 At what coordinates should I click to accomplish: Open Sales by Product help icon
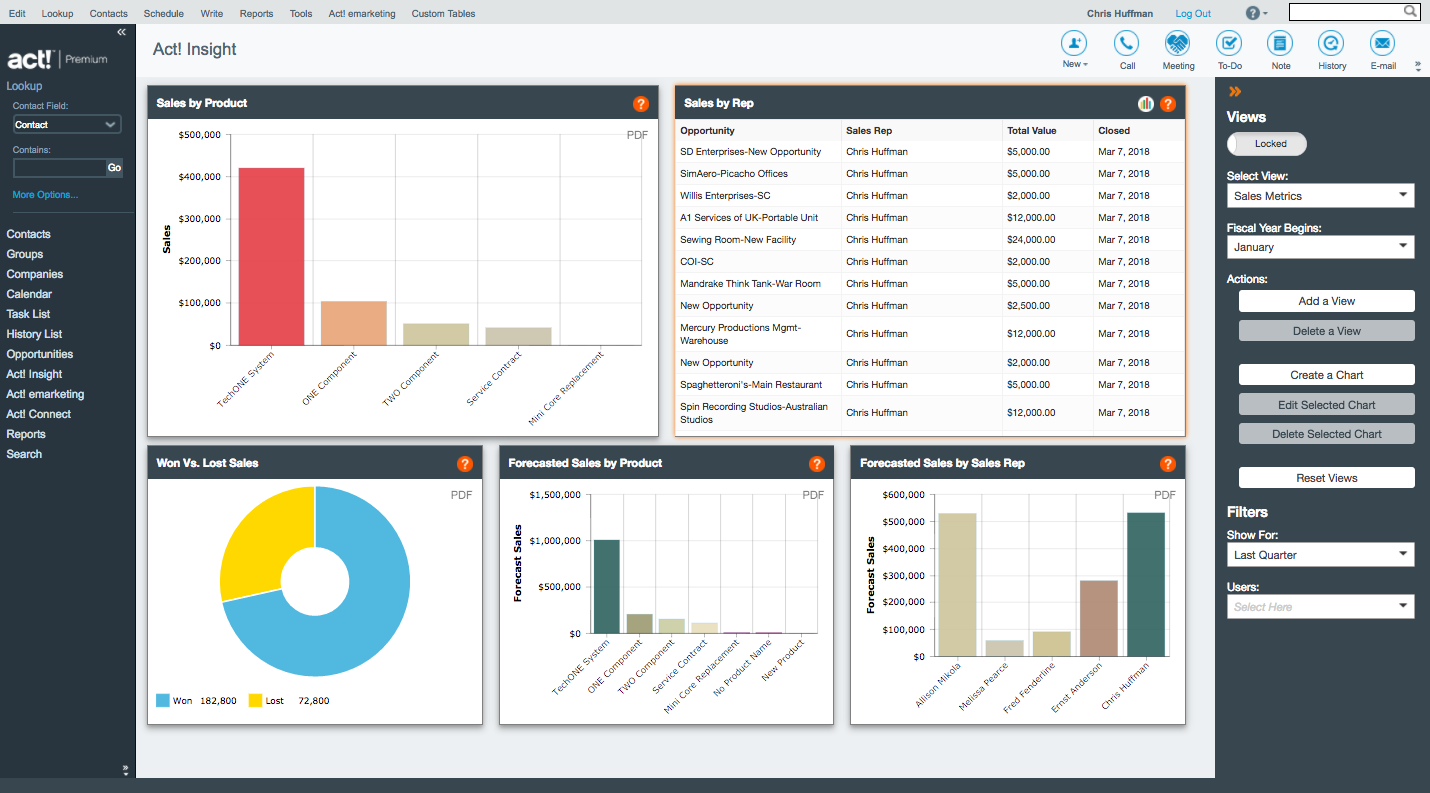[x=641, y=104]
